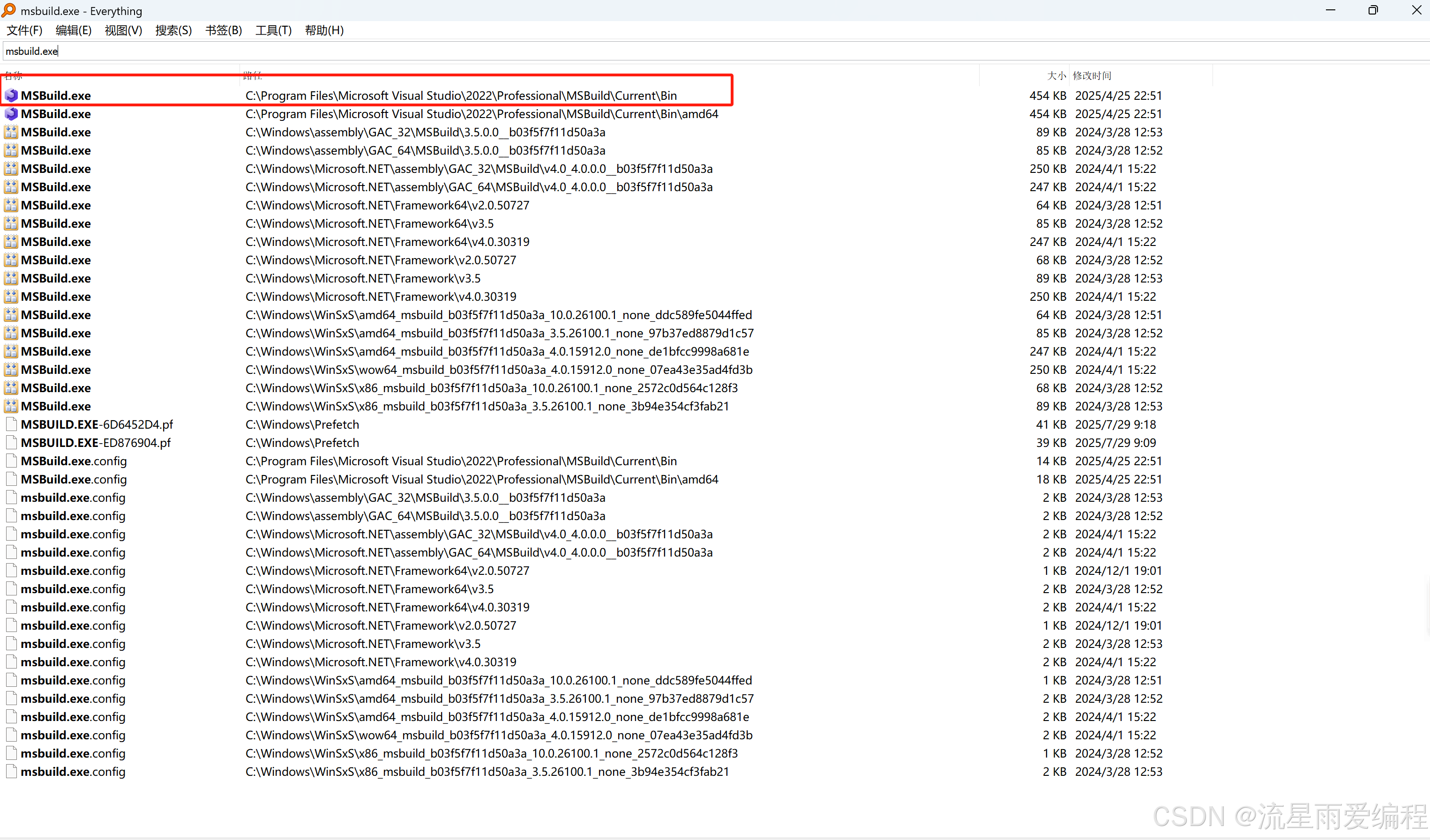Restore down the Everything window
Screen dimensions: 1430x840
(1373, 10)
